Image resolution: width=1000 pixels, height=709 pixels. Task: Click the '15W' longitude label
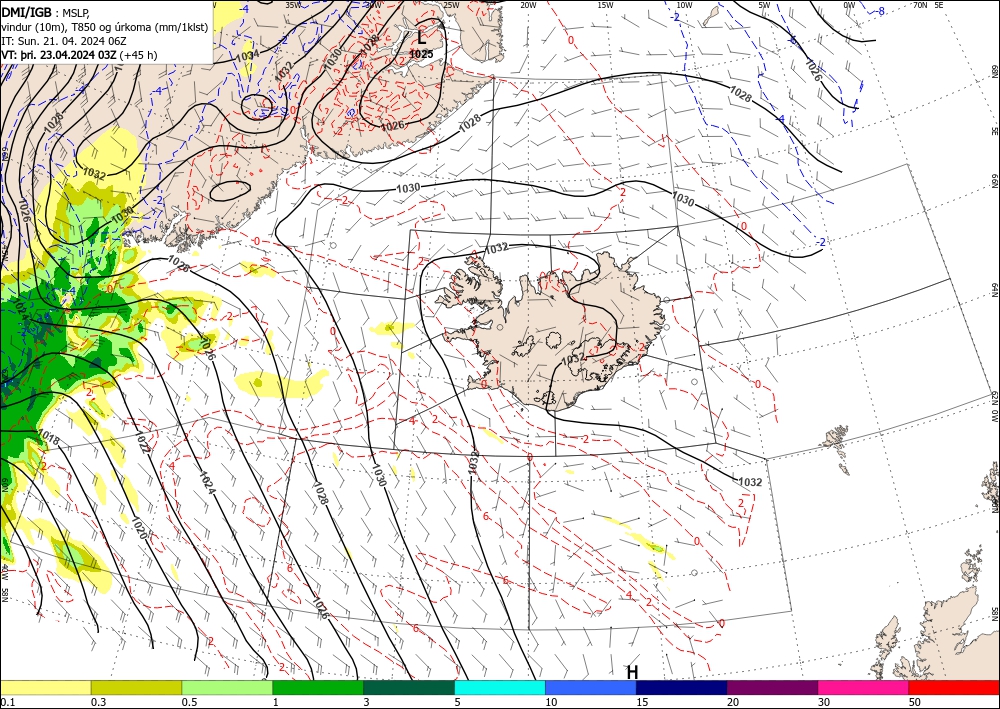coord(605,6)
